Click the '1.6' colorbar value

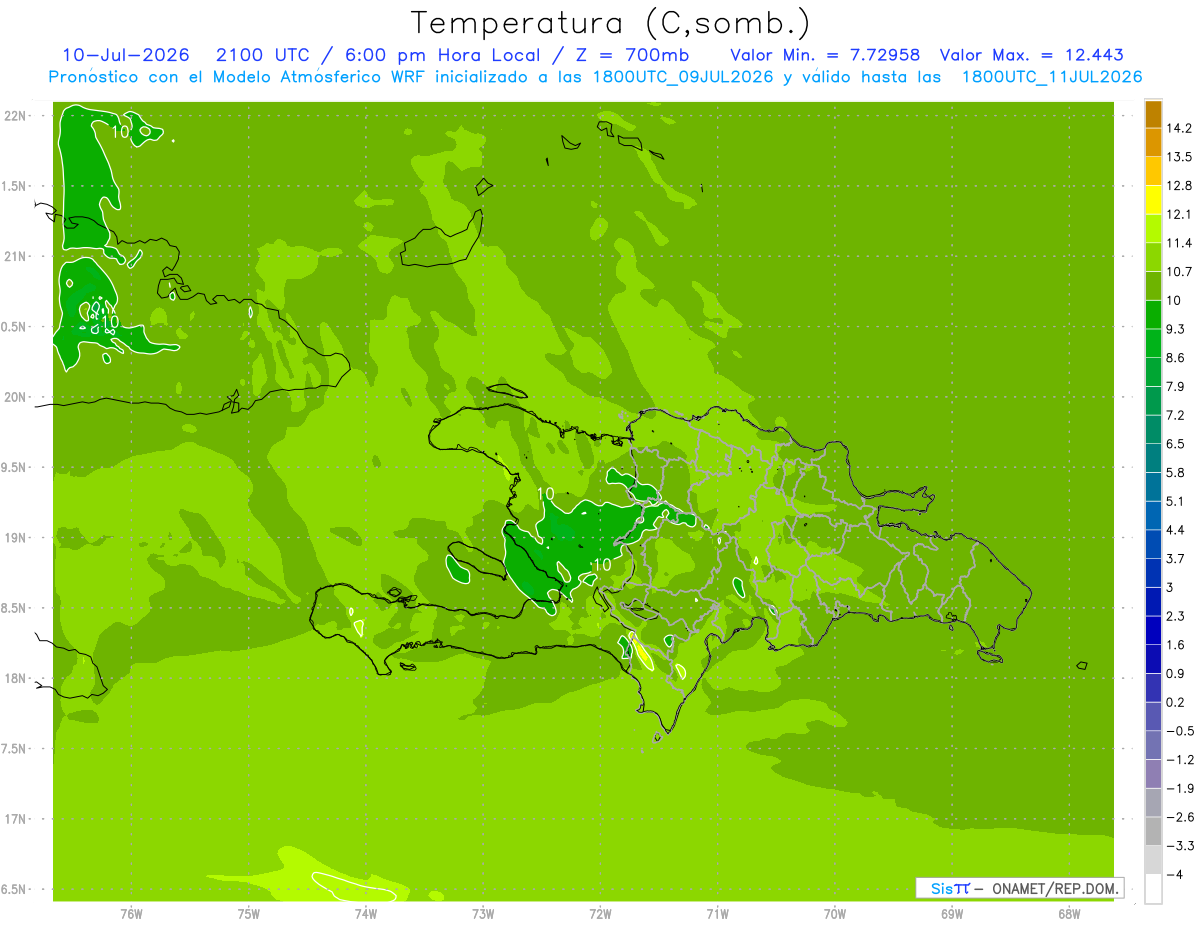pos(1176,644)
